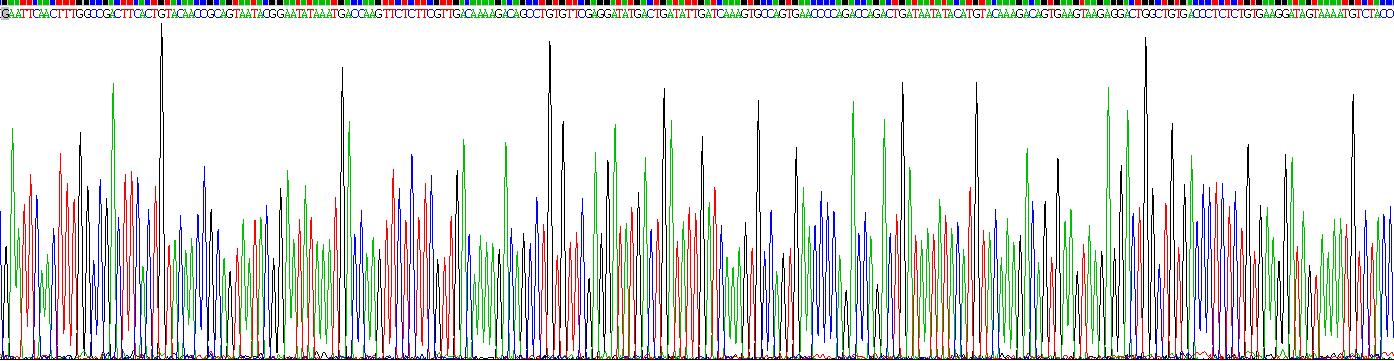Select the highlighted first base G
The width and height of the screenshot is (1394, 361).
click(4, 15)
